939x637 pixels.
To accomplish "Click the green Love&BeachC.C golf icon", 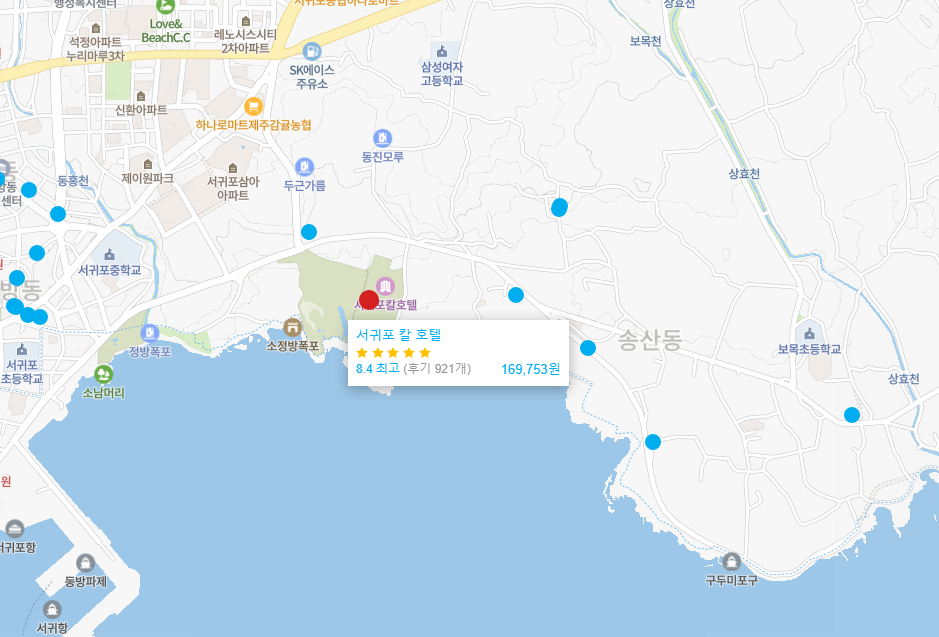I will coord(166,7).
